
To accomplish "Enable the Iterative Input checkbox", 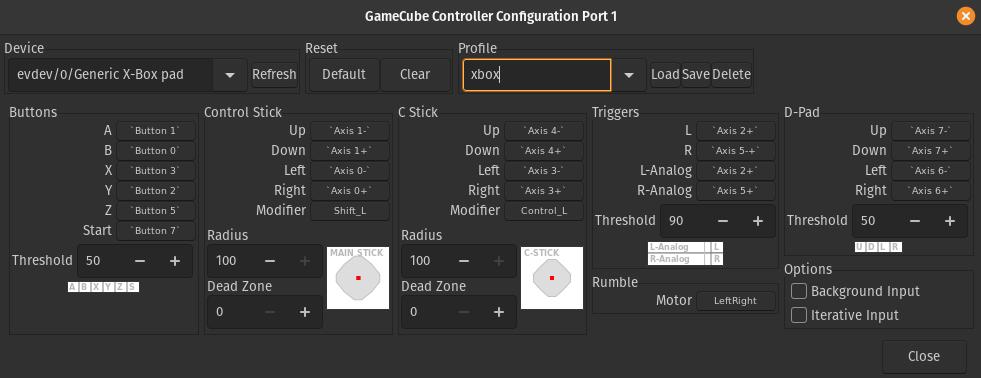I will 799,315.
